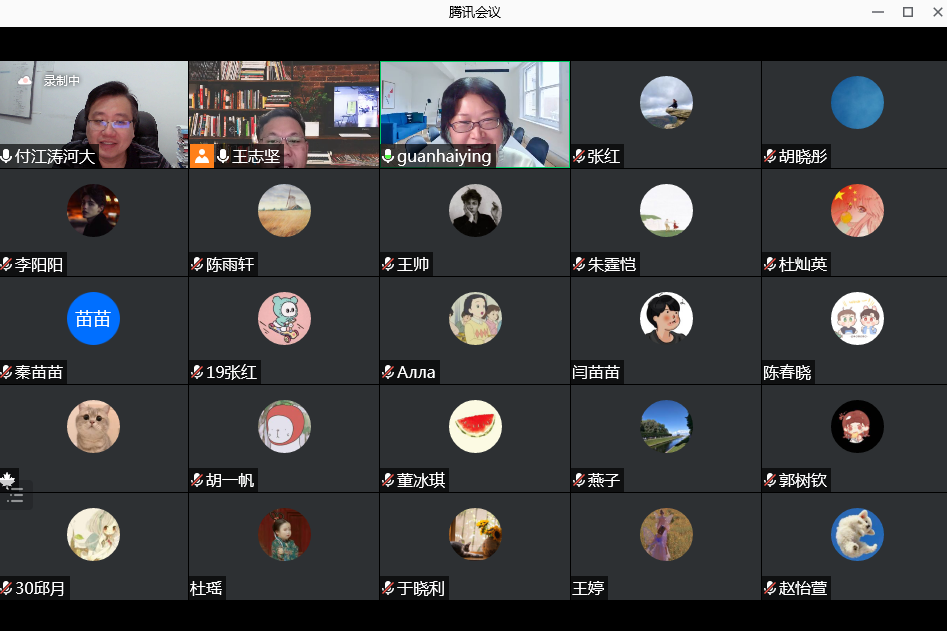Click the muted mic icon beside 胡晓彤
The width and height of the screenshot is (947, 631).
click(770, 156)
